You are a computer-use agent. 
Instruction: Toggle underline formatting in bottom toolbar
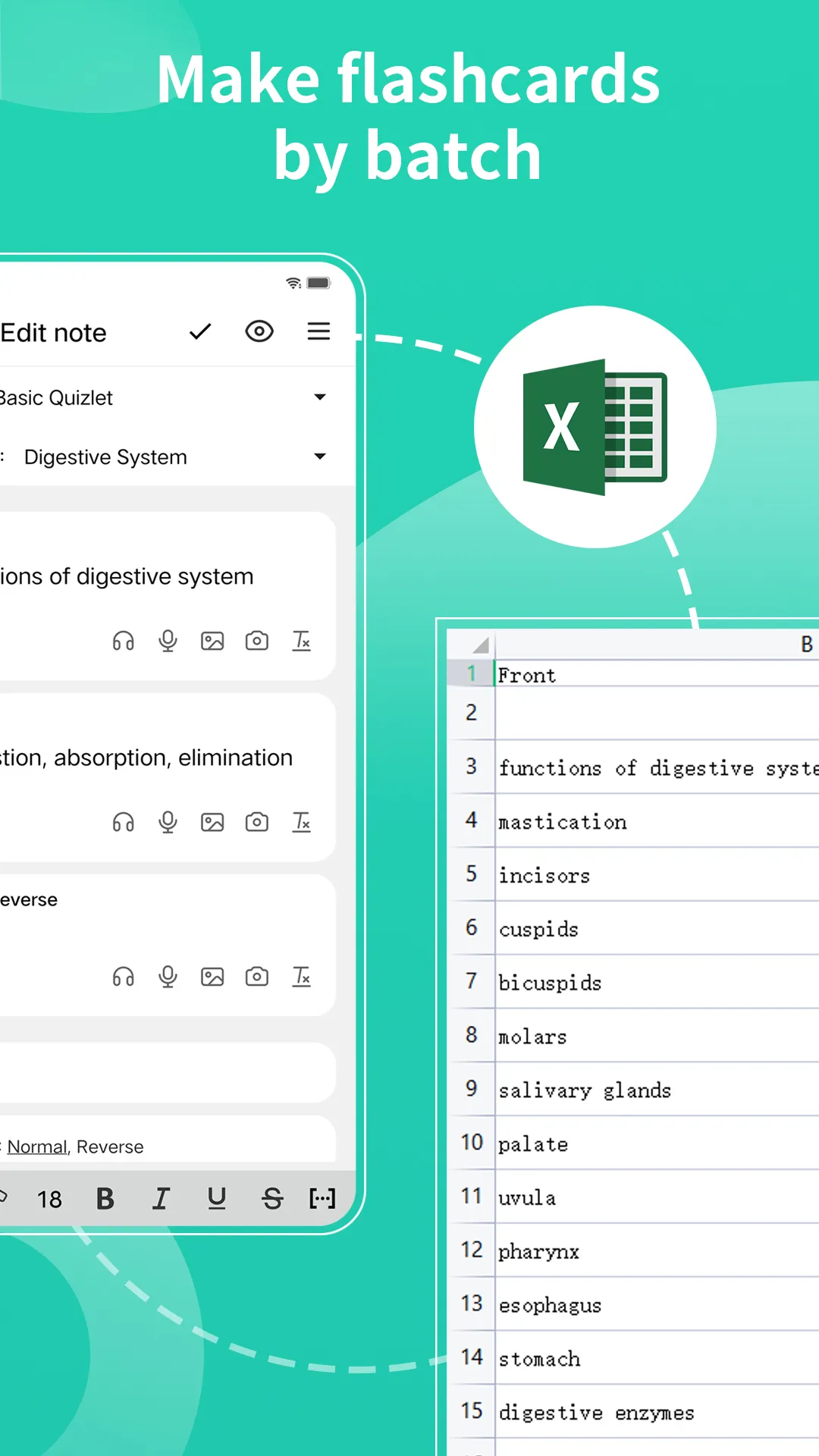coord(217,1198)
